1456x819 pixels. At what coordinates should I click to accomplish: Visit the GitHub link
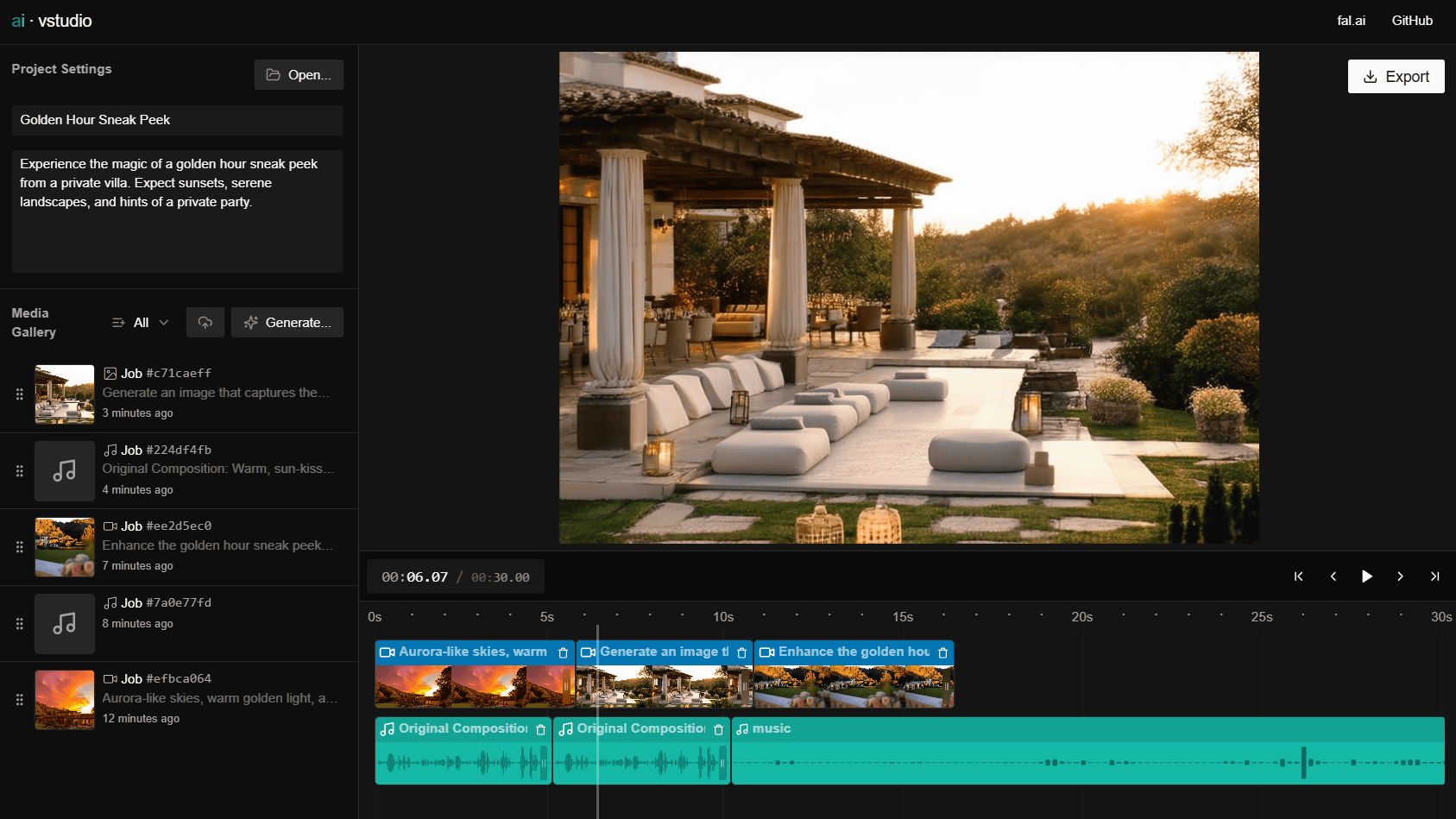(1412, 21)
